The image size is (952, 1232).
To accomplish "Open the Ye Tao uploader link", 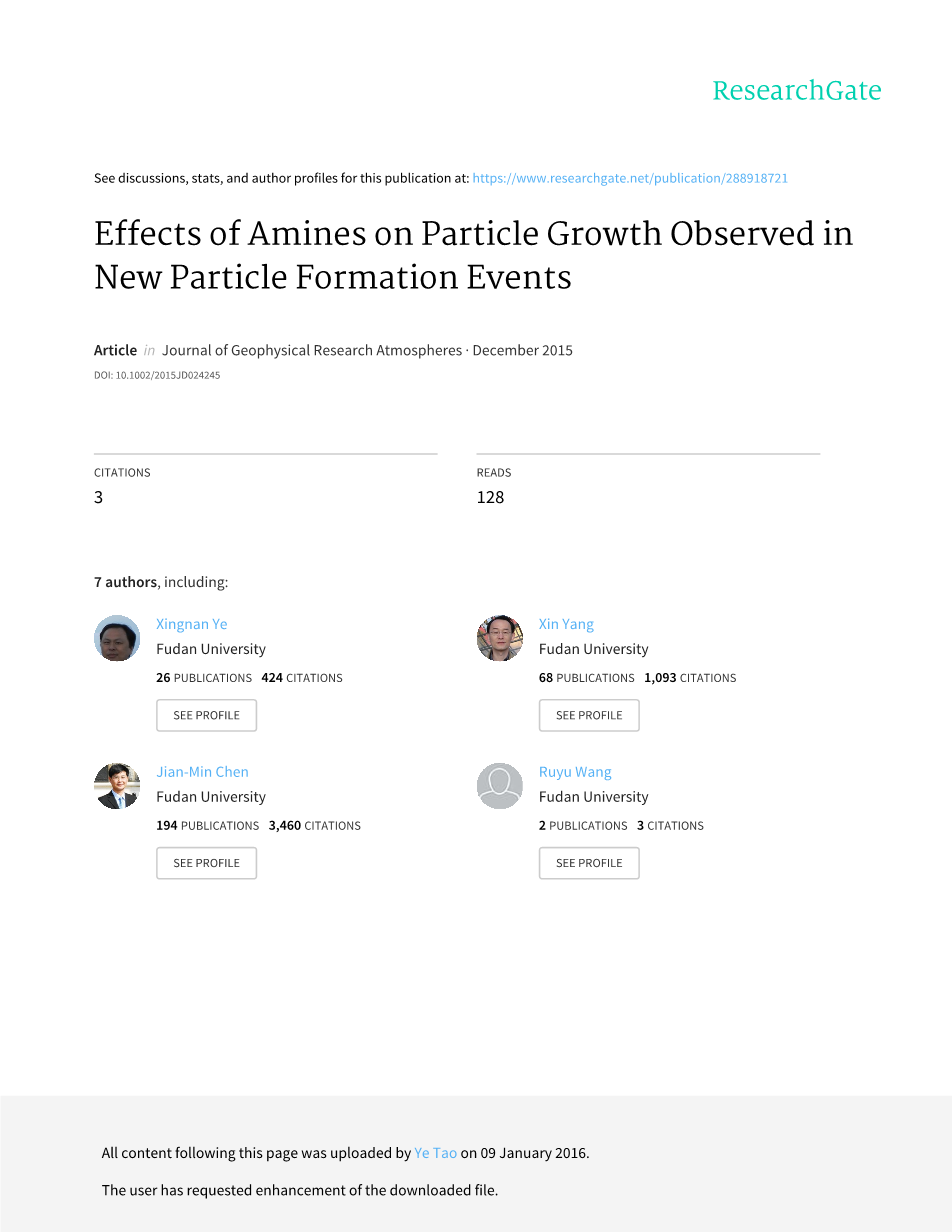I will click(x=435, y=1153).
